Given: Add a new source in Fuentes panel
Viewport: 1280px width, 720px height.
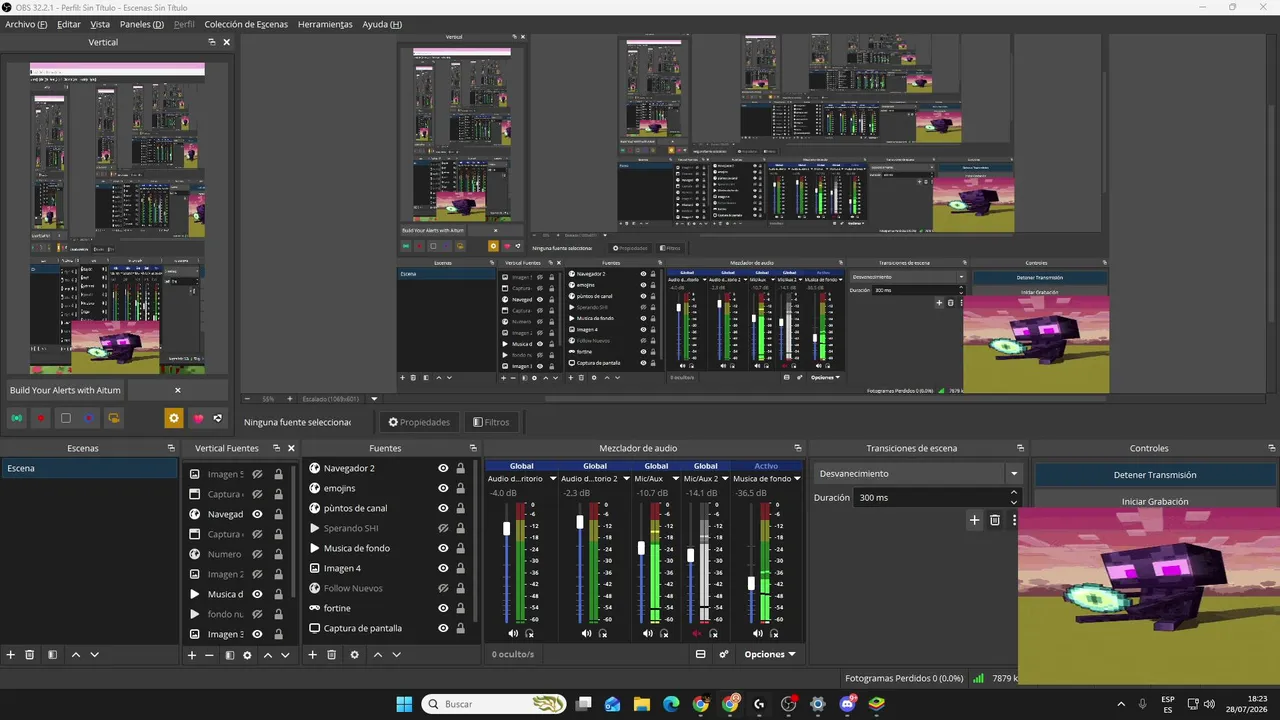Looking at the screenshot, I should tap(312, 655).
